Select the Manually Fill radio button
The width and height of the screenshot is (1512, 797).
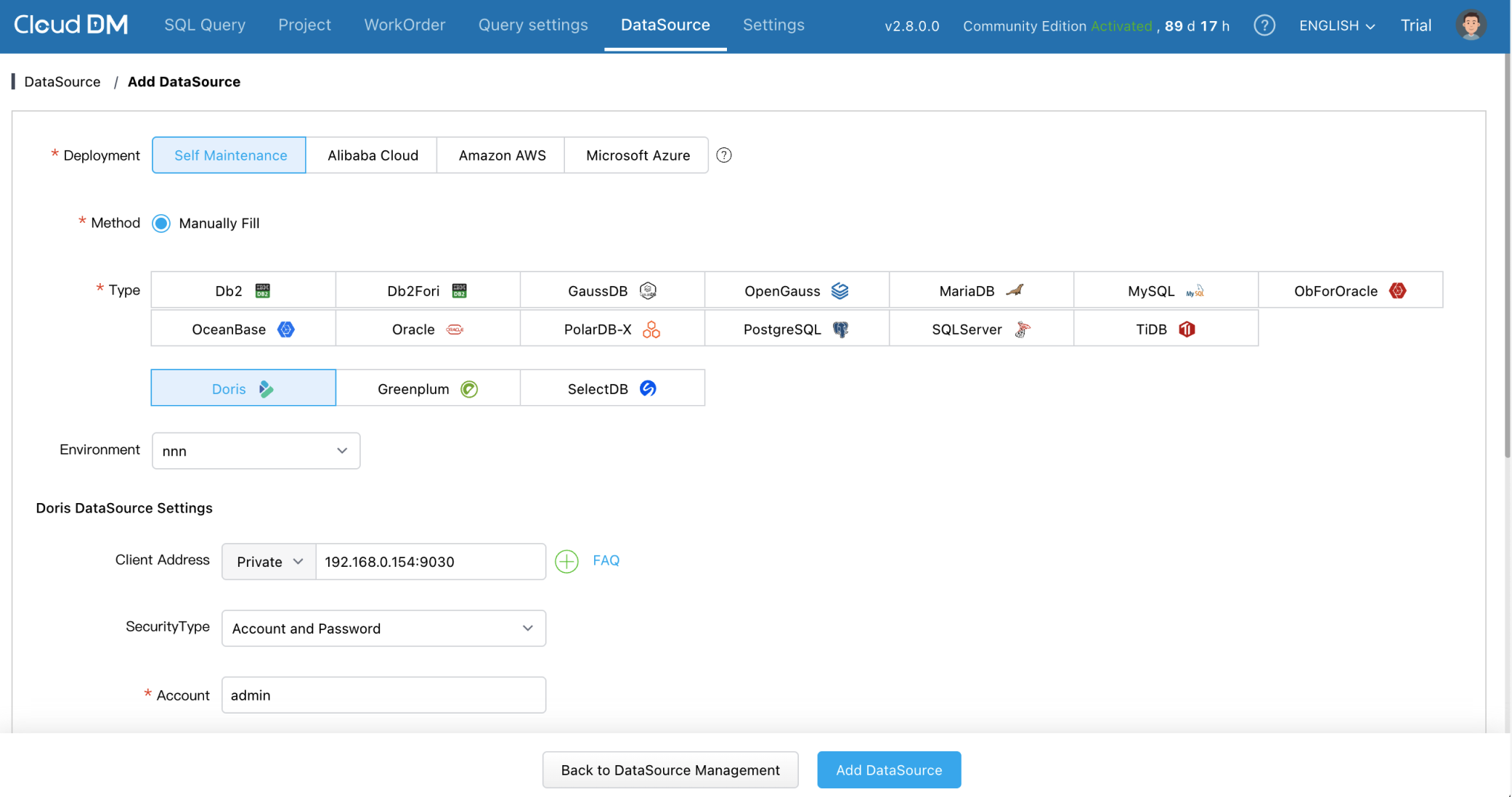pyautogui.click(x=160, y=223)
